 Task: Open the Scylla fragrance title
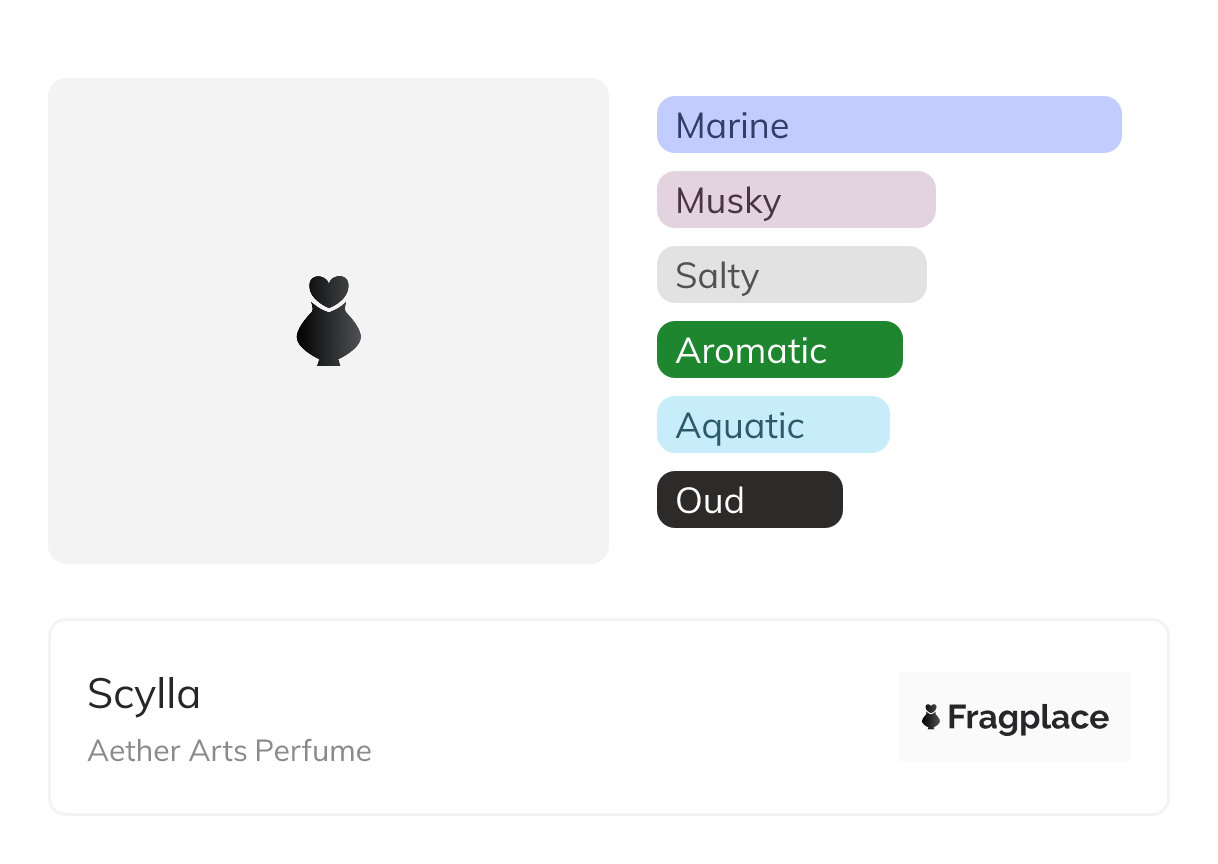144,694
